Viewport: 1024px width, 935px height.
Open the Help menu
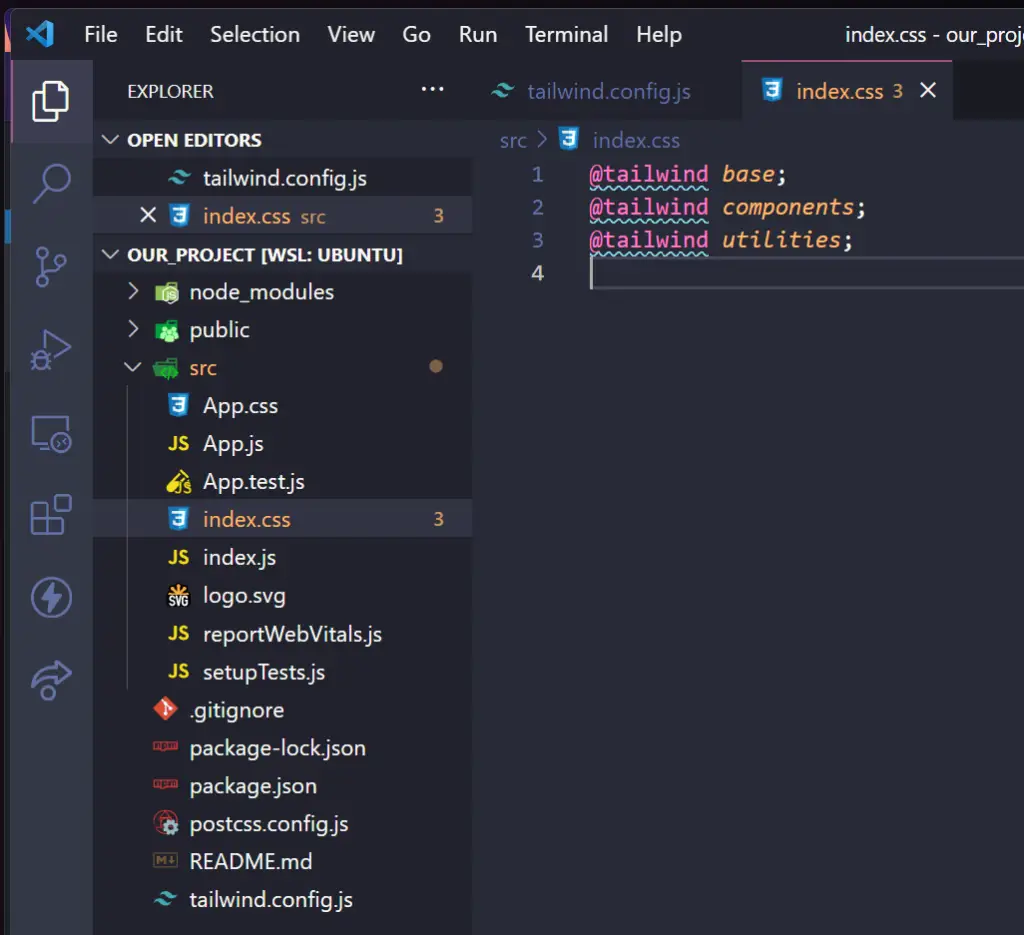tap(659, 34)
